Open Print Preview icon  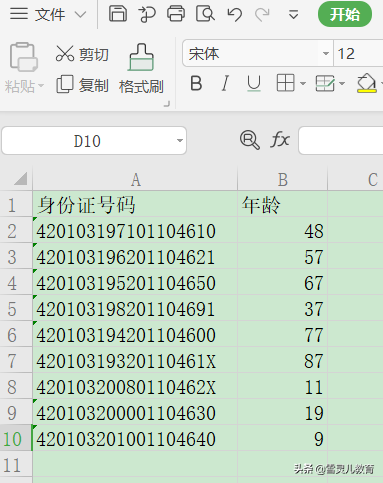(x=205, y=14)
